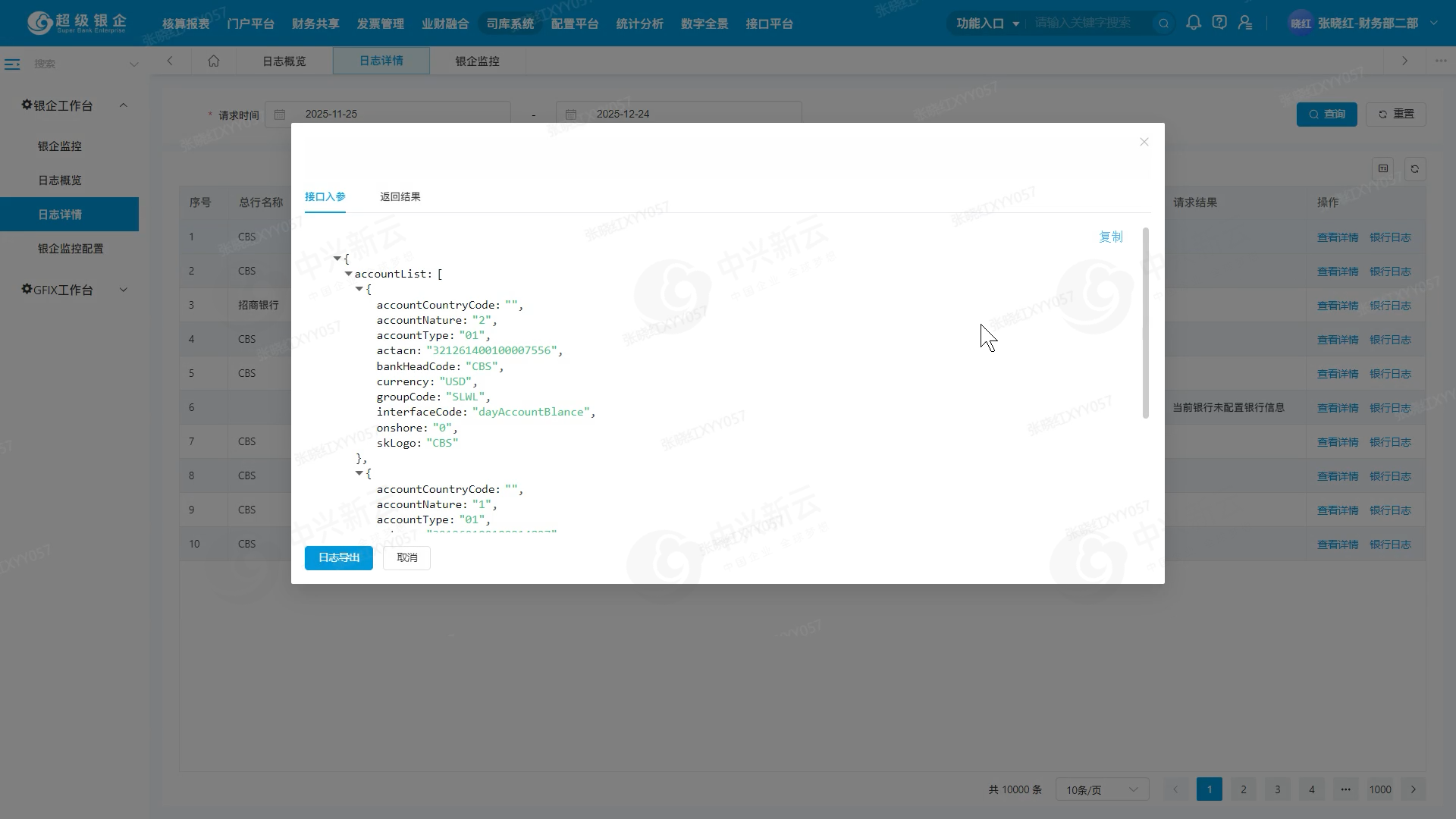
Task: Click the 复制 link
Action: [1110, 237]
